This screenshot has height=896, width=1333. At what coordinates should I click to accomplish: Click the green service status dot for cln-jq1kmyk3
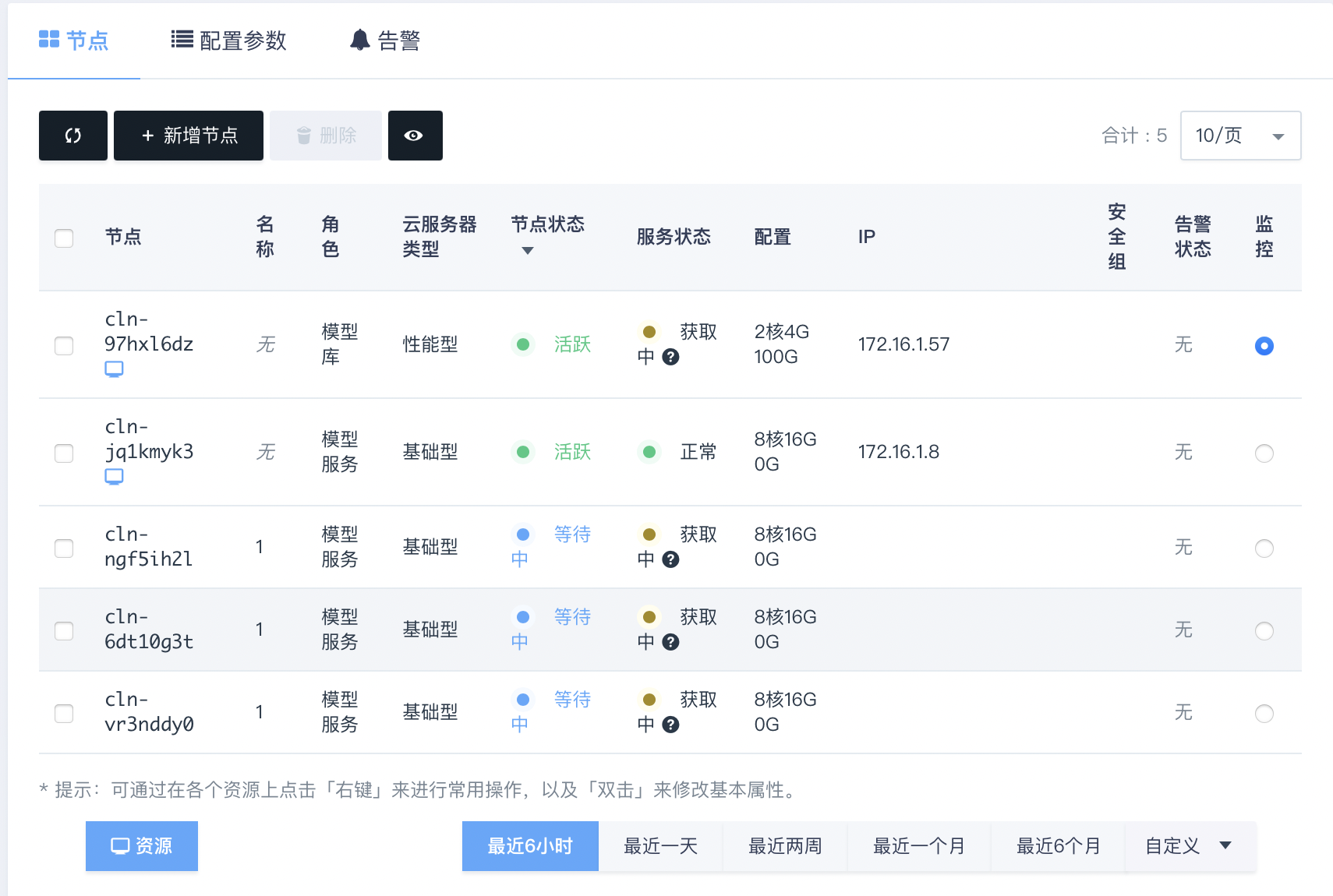(x=649, y=452)
